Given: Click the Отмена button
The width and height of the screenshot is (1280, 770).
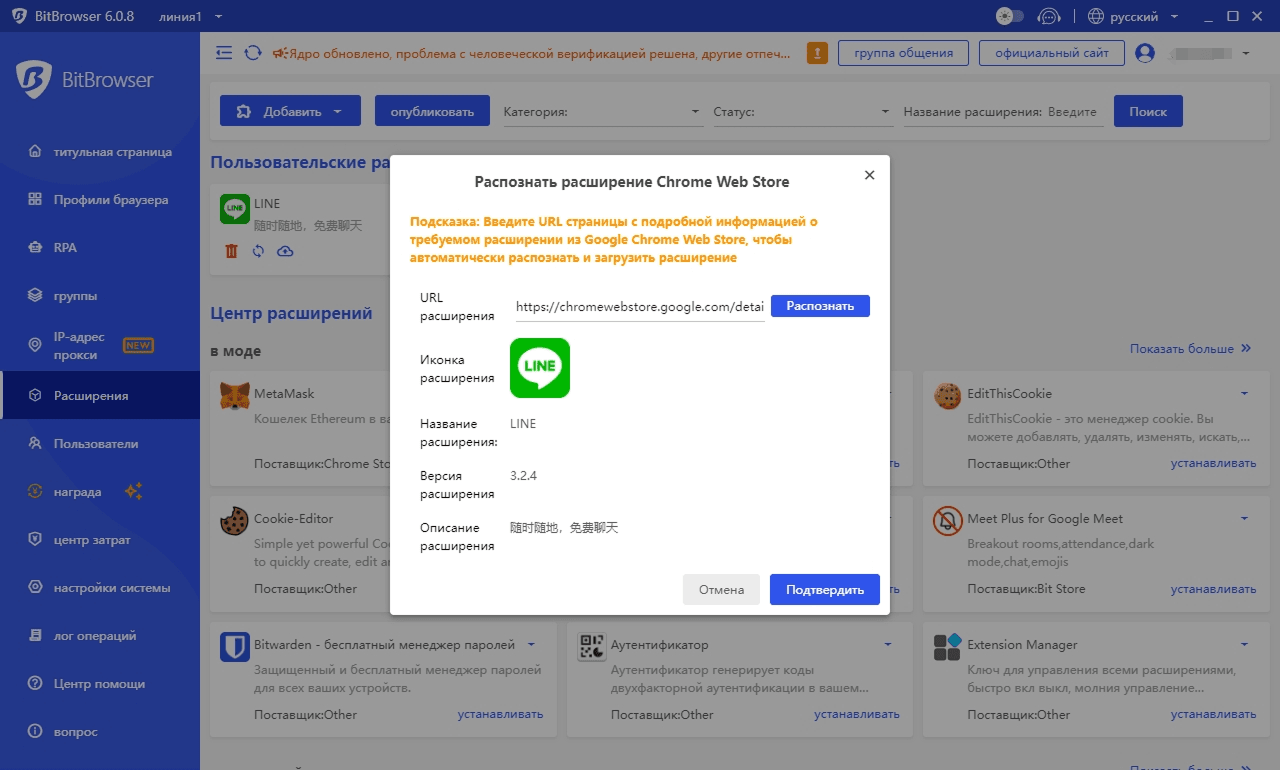Looking at the screenshot, I should click(721, 589).
